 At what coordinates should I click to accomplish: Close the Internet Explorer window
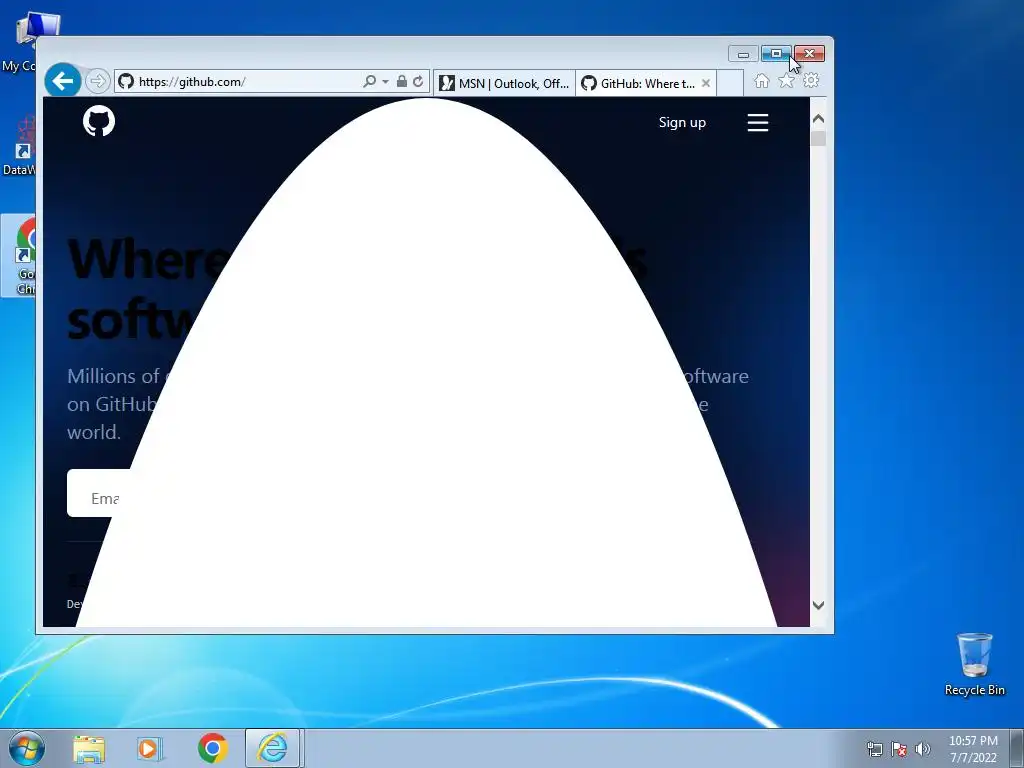coord(809,54)
